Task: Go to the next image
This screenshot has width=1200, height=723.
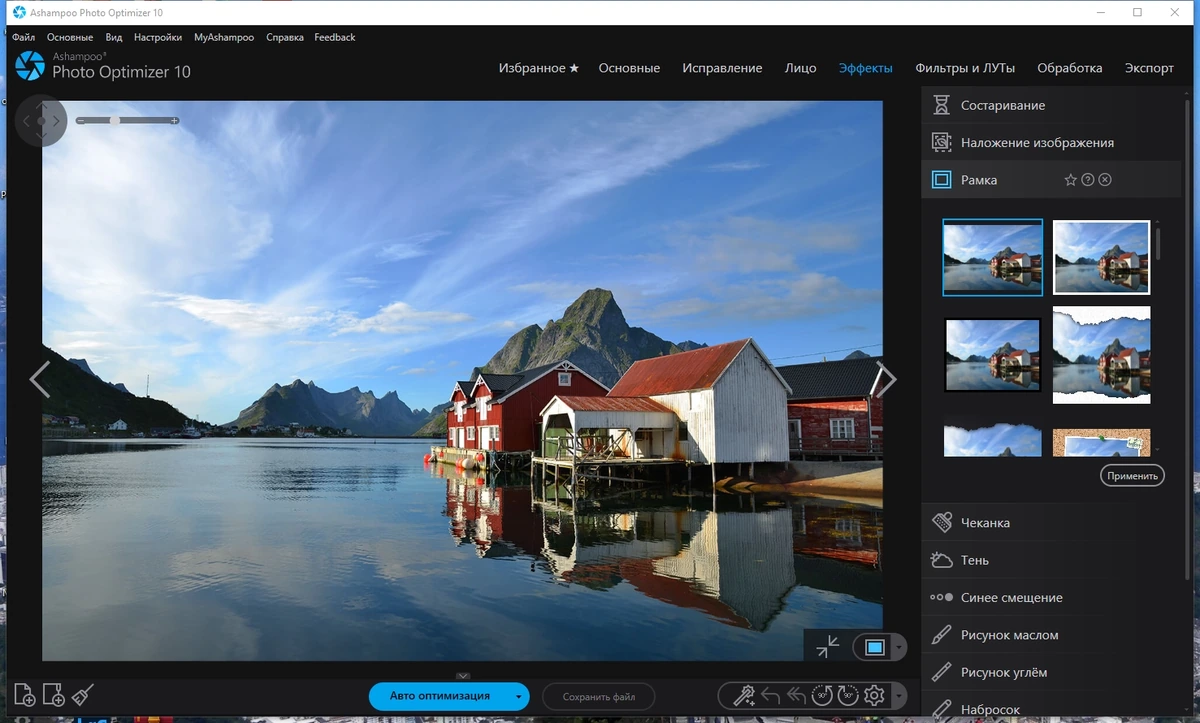Action: click(x=885, y=380)
